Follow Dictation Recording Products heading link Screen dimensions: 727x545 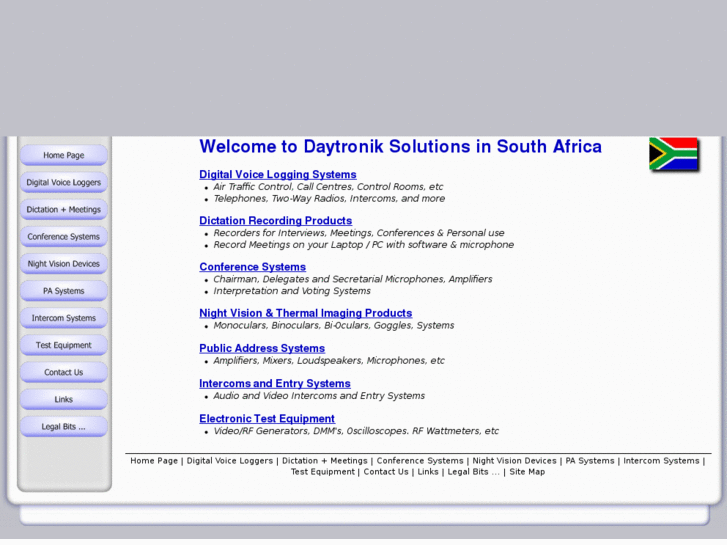click(x=275, y=221)
